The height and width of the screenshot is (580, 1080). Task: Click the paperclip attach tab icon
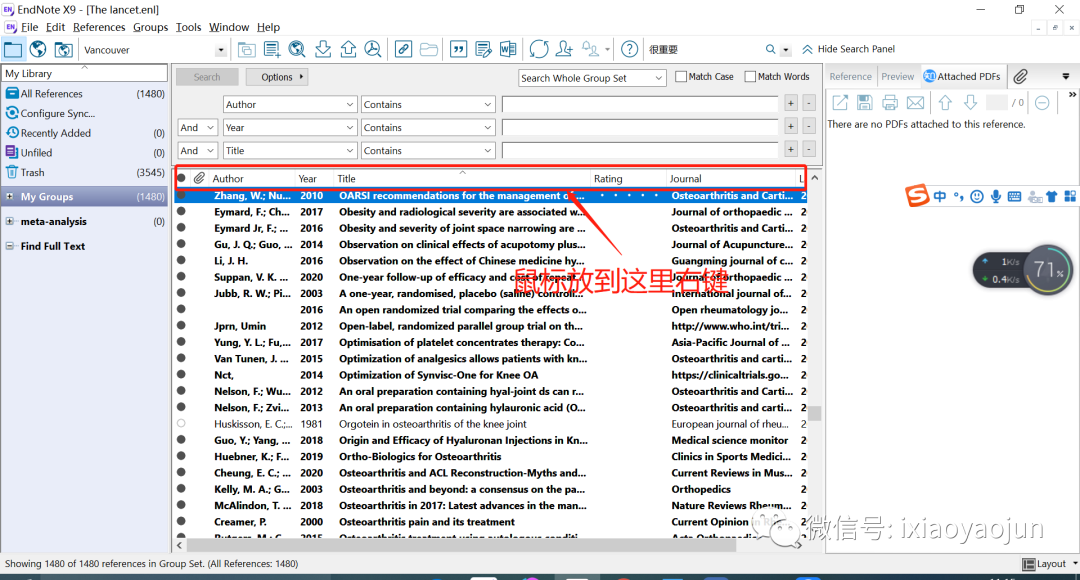click(1021, 76)
